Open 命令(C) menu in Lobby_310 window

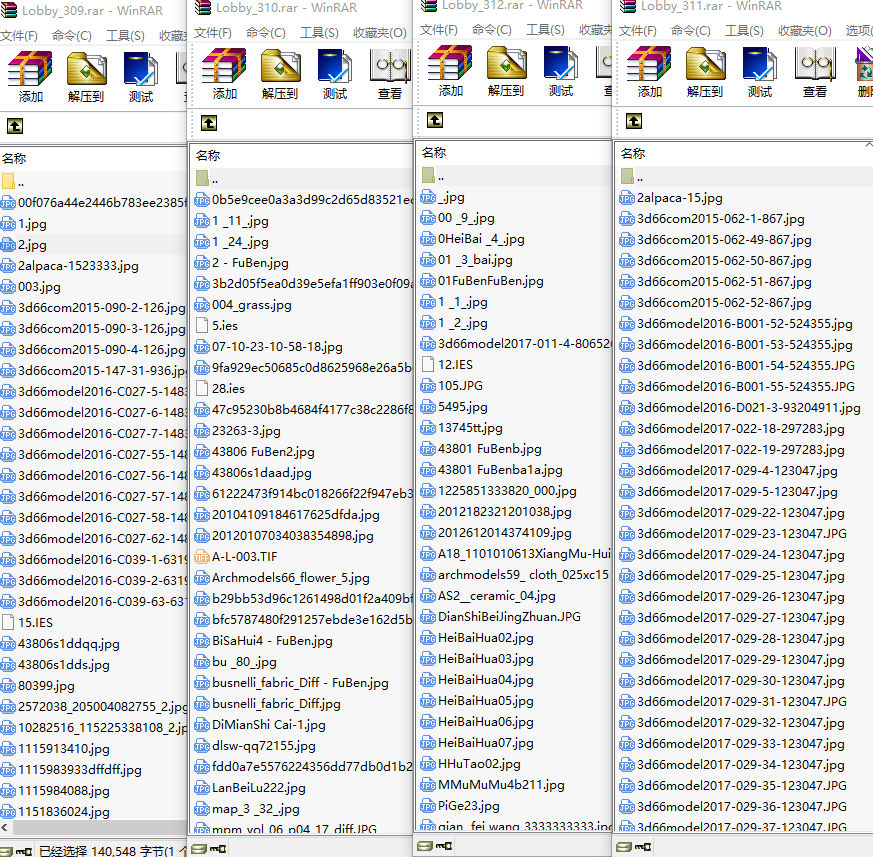pos(266,33)
